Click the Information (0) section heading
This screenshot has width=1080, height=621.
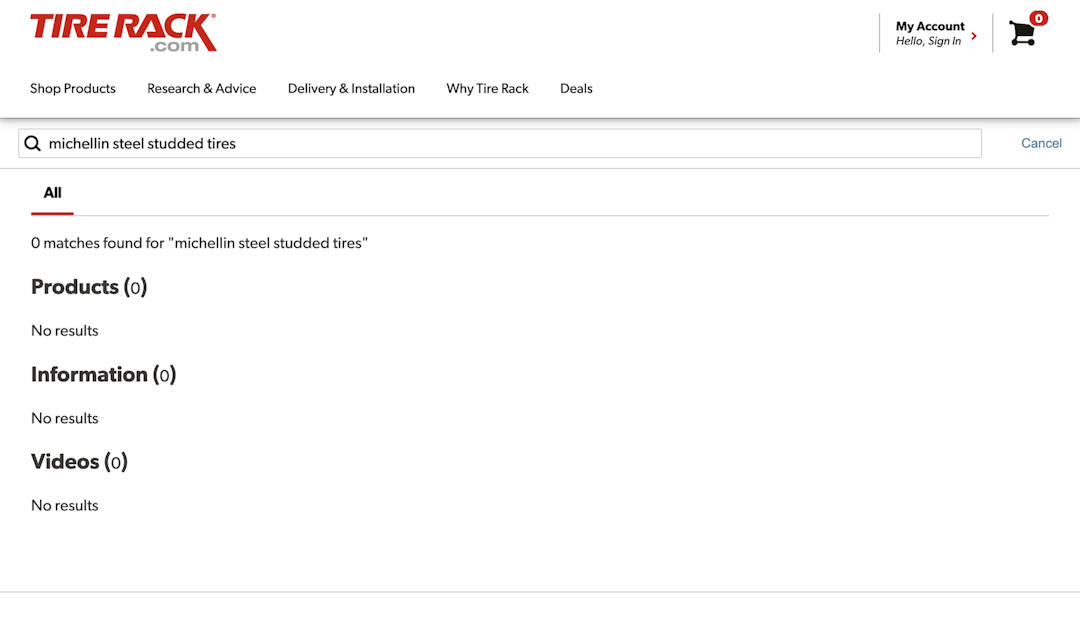[103, 375]
